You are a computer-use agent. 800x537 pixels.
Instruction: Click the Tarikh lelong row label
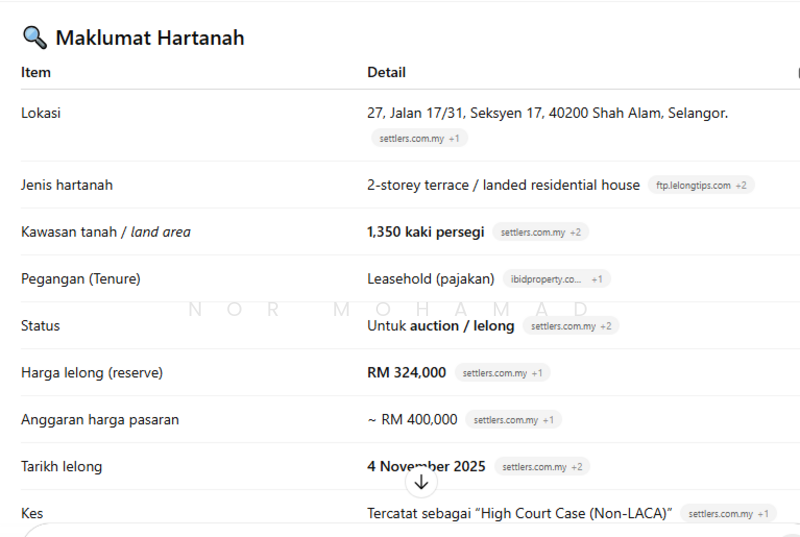[62, 467]
